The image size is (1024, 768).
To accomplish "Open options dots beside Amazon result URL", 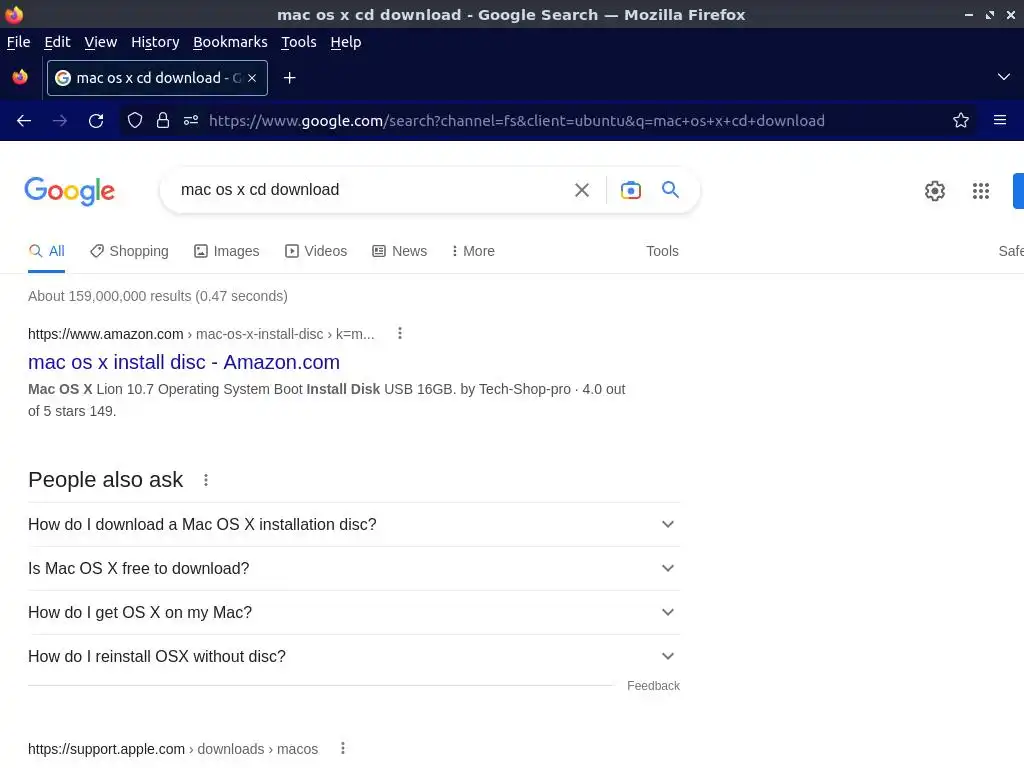I will pyautogui.click(x=400, y=334).
